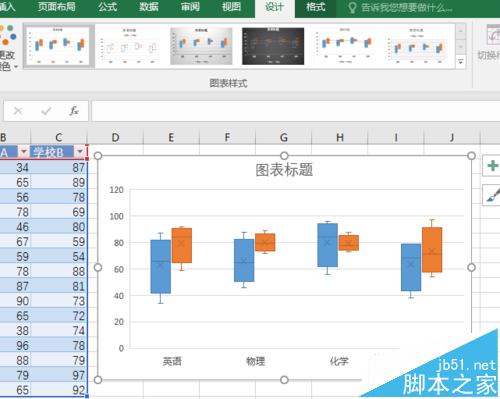This screenshot has width=500, height=399.
Task: Click the top-right chart corner handle
Action: [471, 156]
